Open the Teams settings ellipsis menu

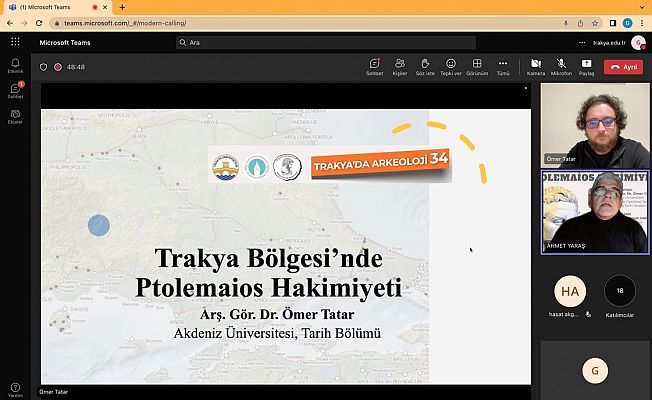pyautogui.click(x=582, y=42)
